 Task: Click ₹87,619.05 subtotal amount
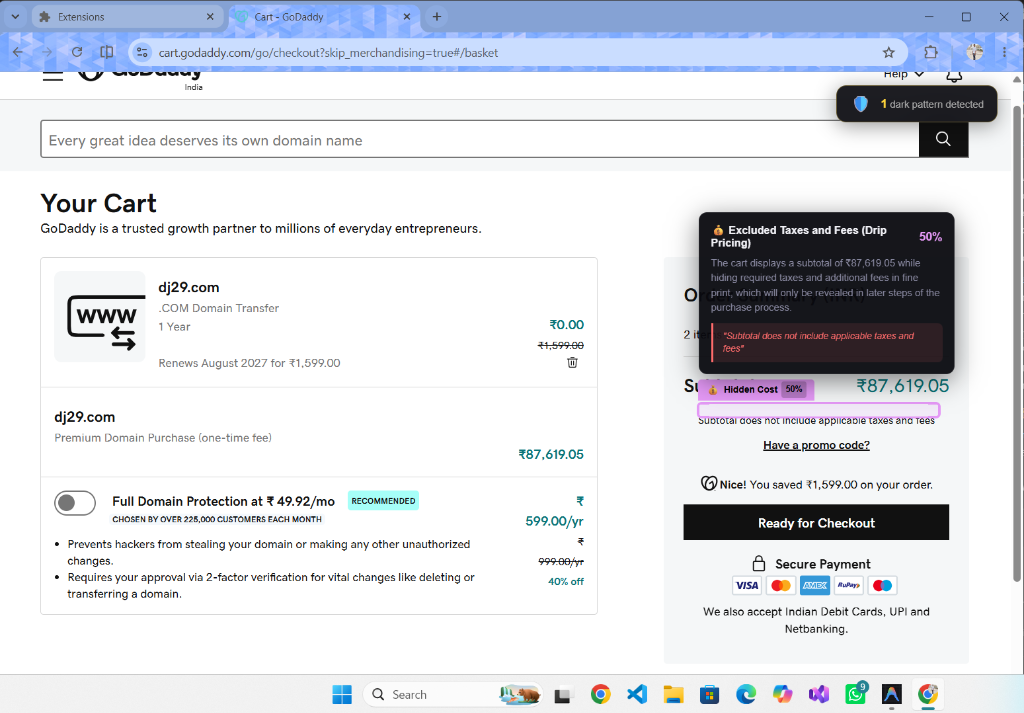(x=903, y=386)
